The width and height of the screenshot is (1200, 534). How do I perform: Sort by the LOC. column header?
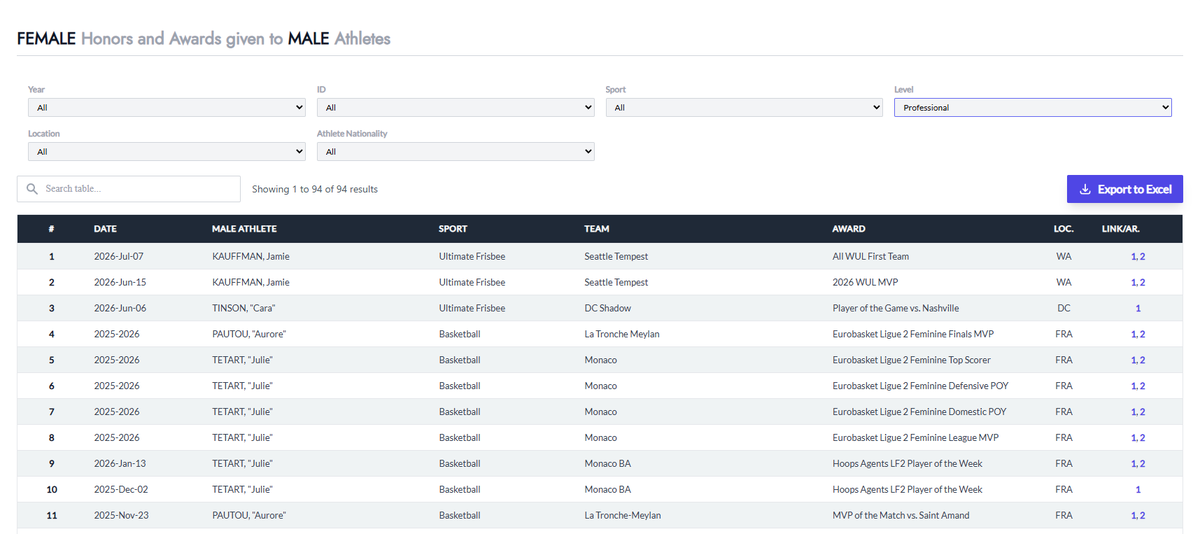click(x=1064, y=229)
